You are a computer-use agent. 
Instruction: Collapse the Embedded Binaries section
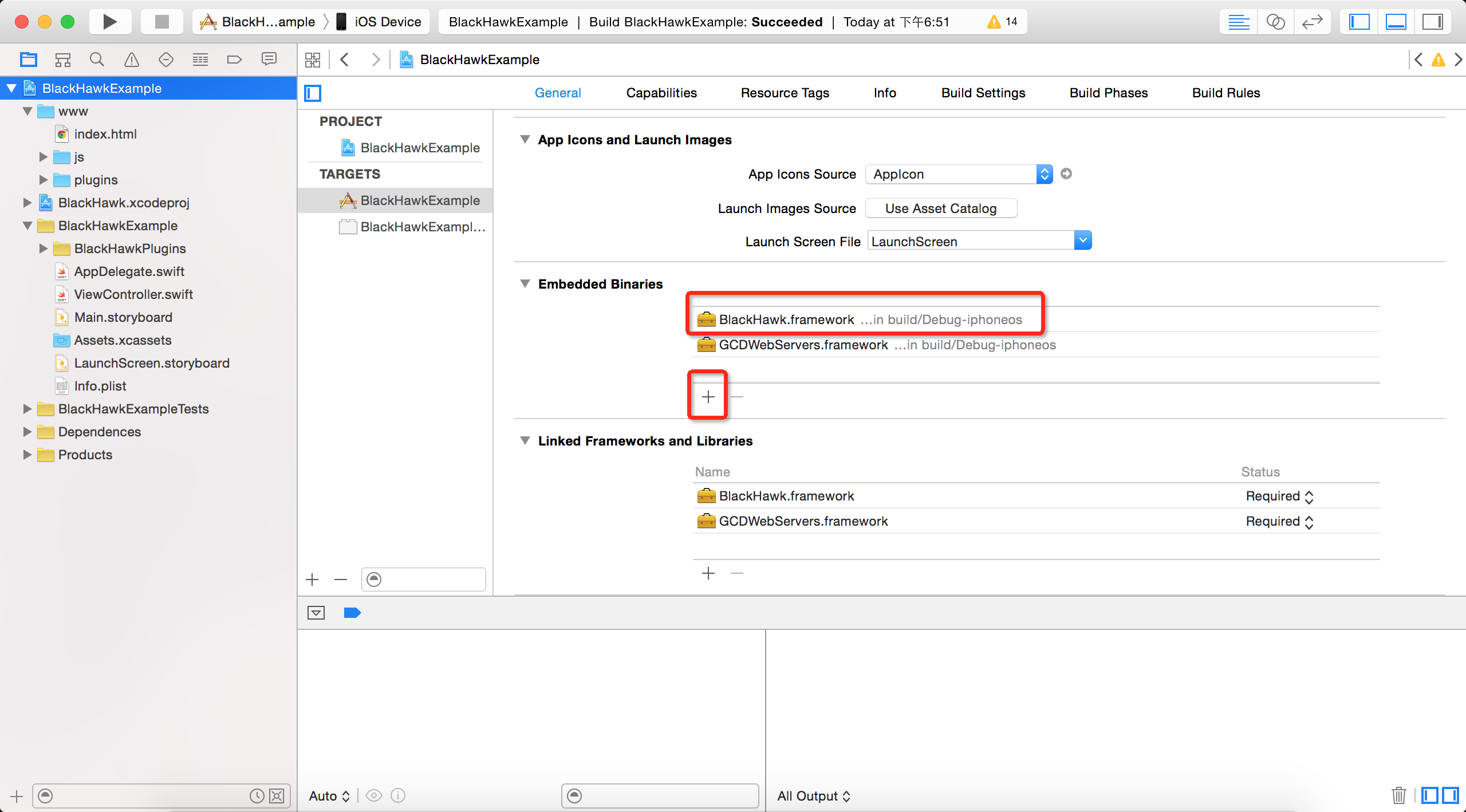click(525, 284)
